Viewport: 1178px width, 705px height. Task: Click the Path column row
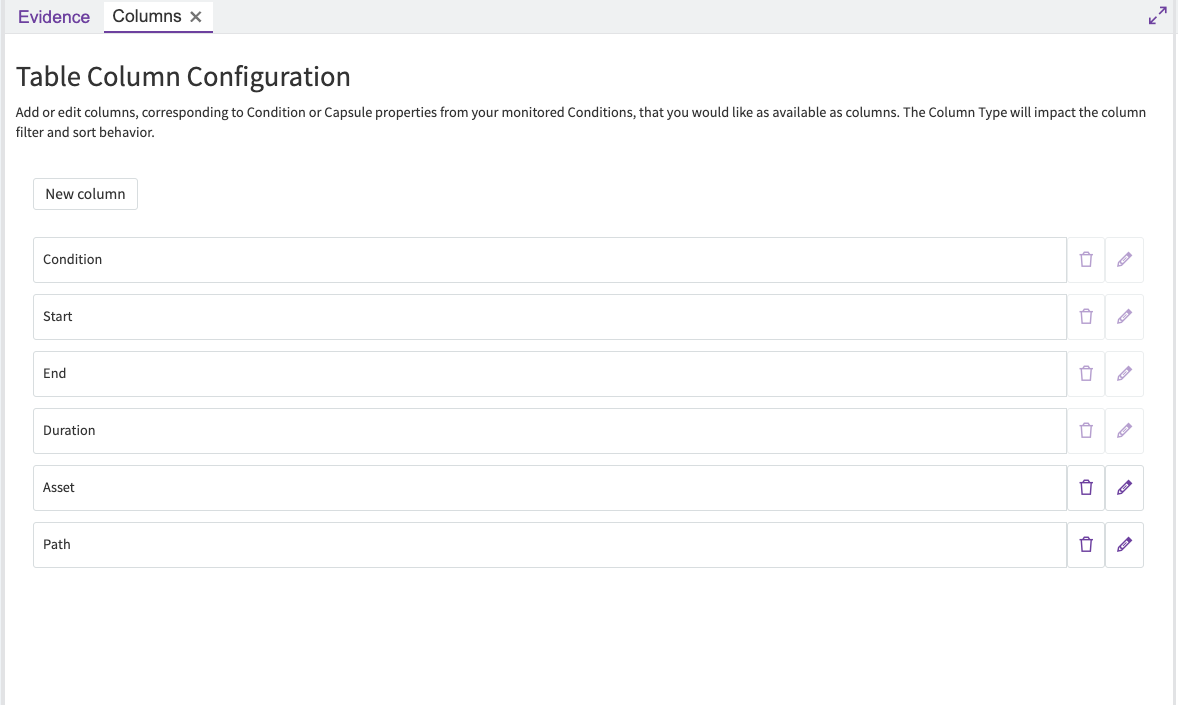(x=550, y=545)
